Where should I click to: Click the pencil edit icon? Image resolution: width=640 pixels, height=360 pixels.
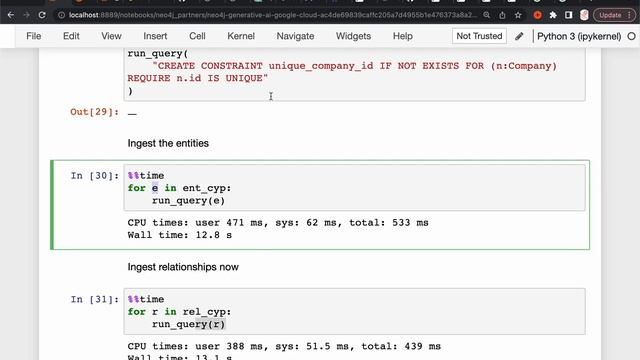pos(519,36)
